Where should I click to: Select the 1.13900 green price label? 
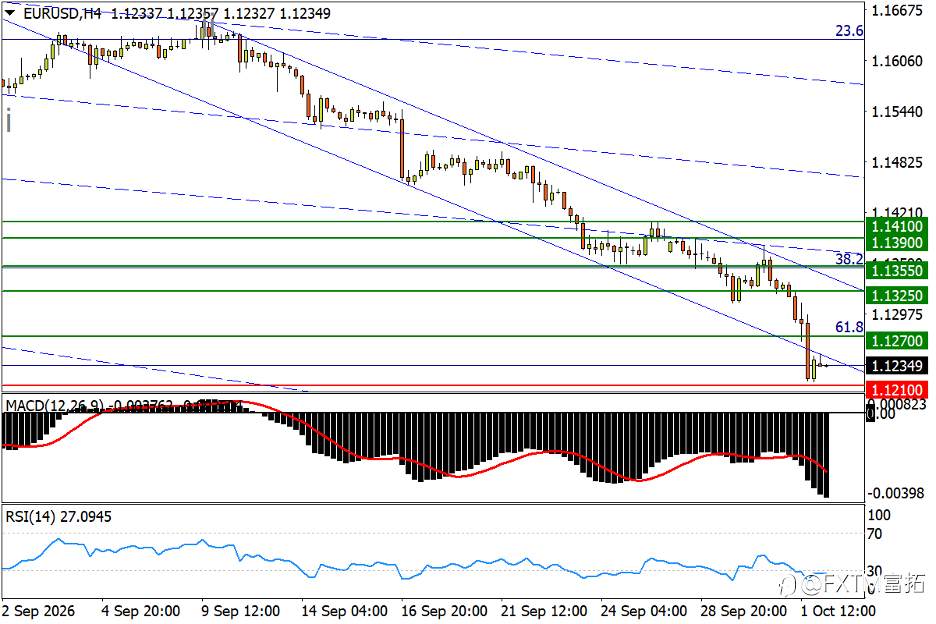(897, 243)
